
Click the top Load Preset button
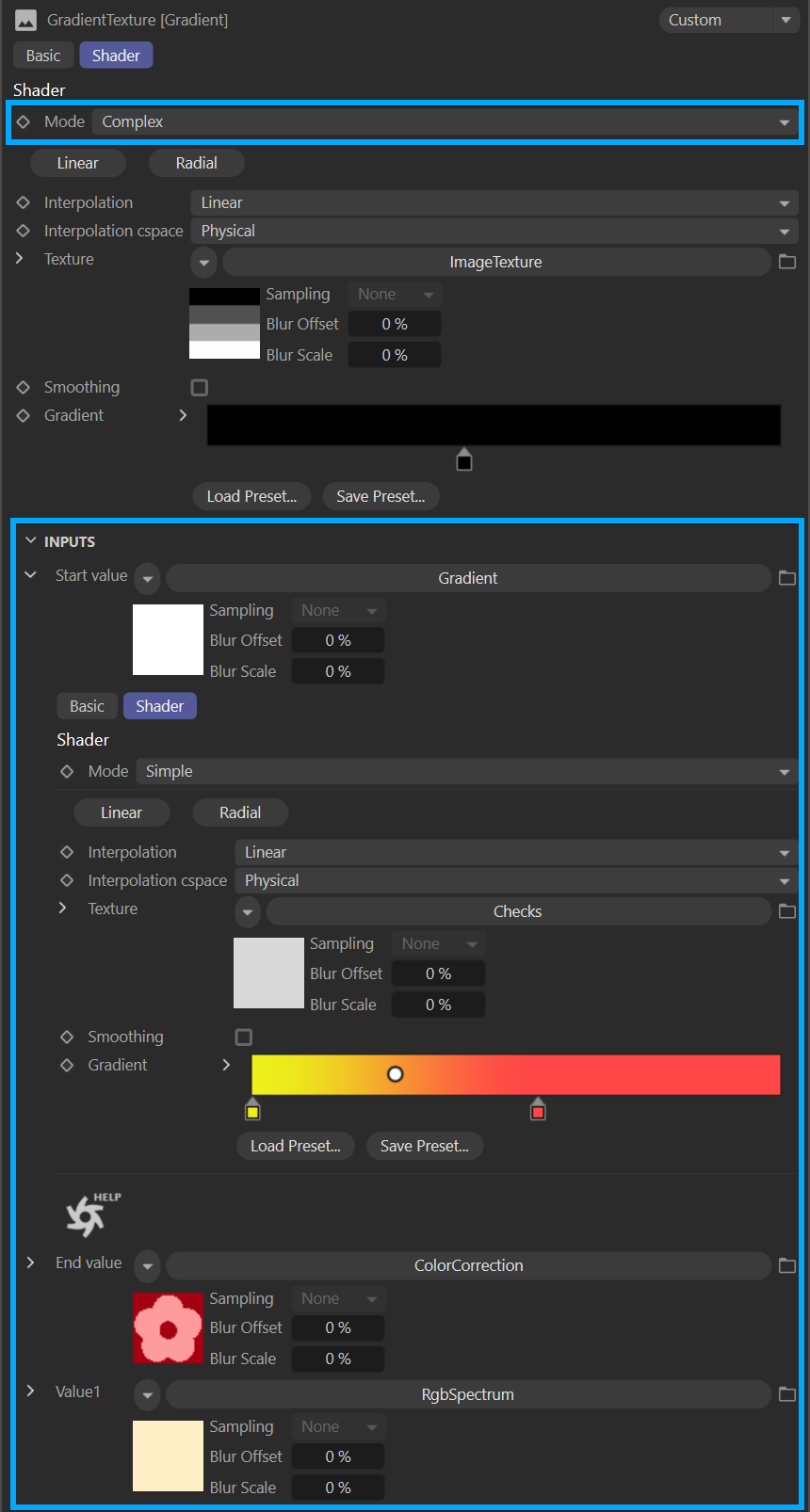pyautogui.click(x=251, y=496)
